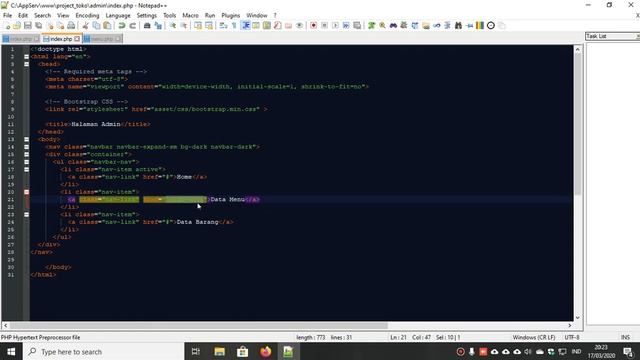
Task: Collapse the fold at line 2 html
Action: click(x=27, y=57)
